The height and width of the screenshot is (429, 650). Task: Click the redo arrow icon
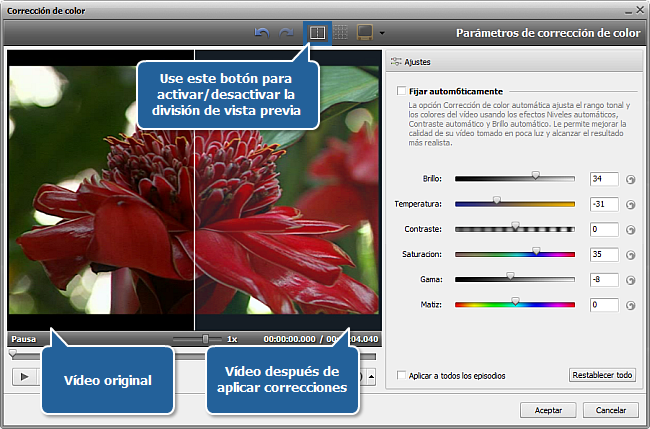(x=287, y=33)
